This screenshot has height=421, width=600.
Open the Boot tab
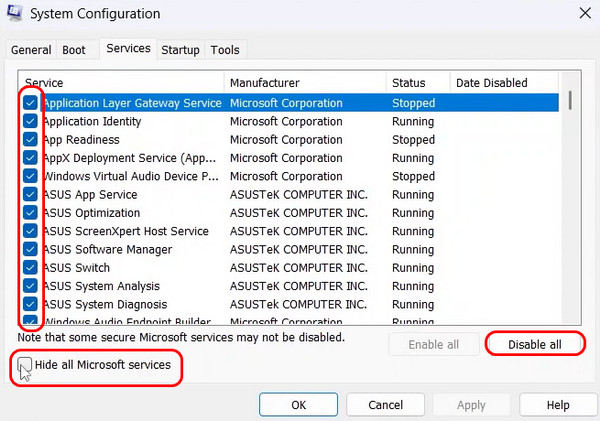point(74,50)
